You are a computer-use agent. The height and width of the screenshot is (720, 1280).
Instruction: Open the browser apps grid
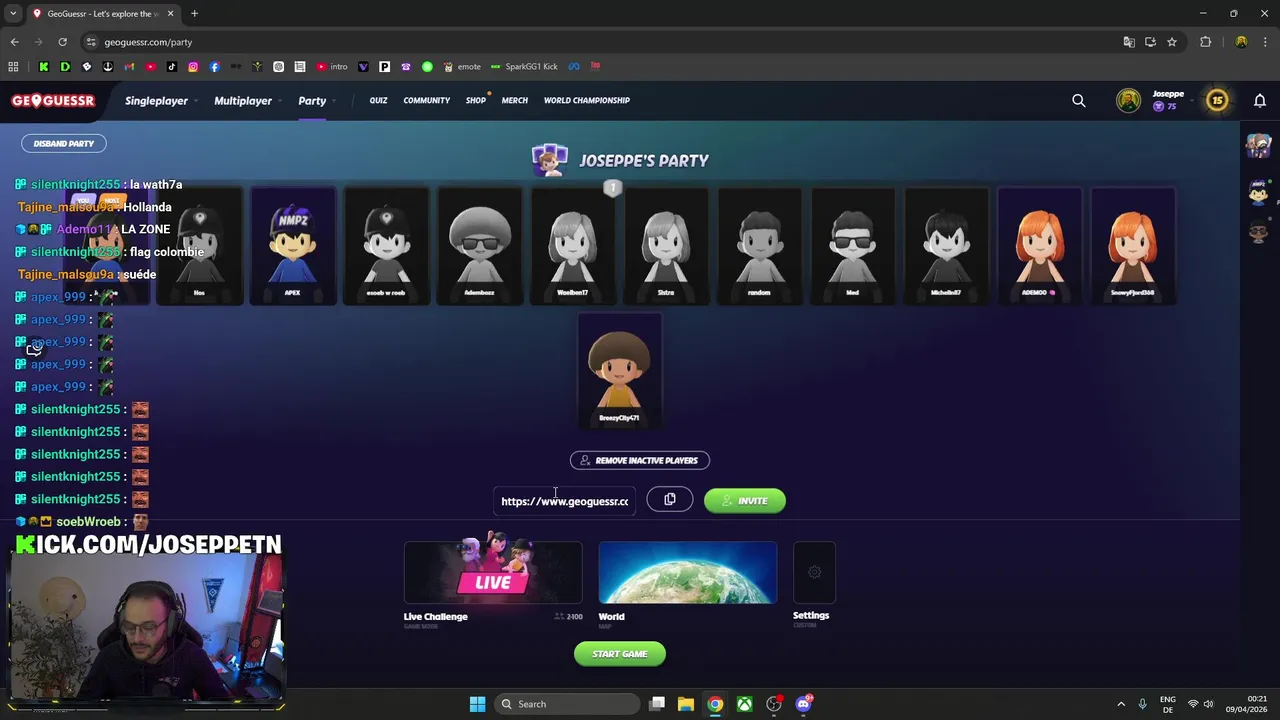pyautogui.click(x=13, y=67)
